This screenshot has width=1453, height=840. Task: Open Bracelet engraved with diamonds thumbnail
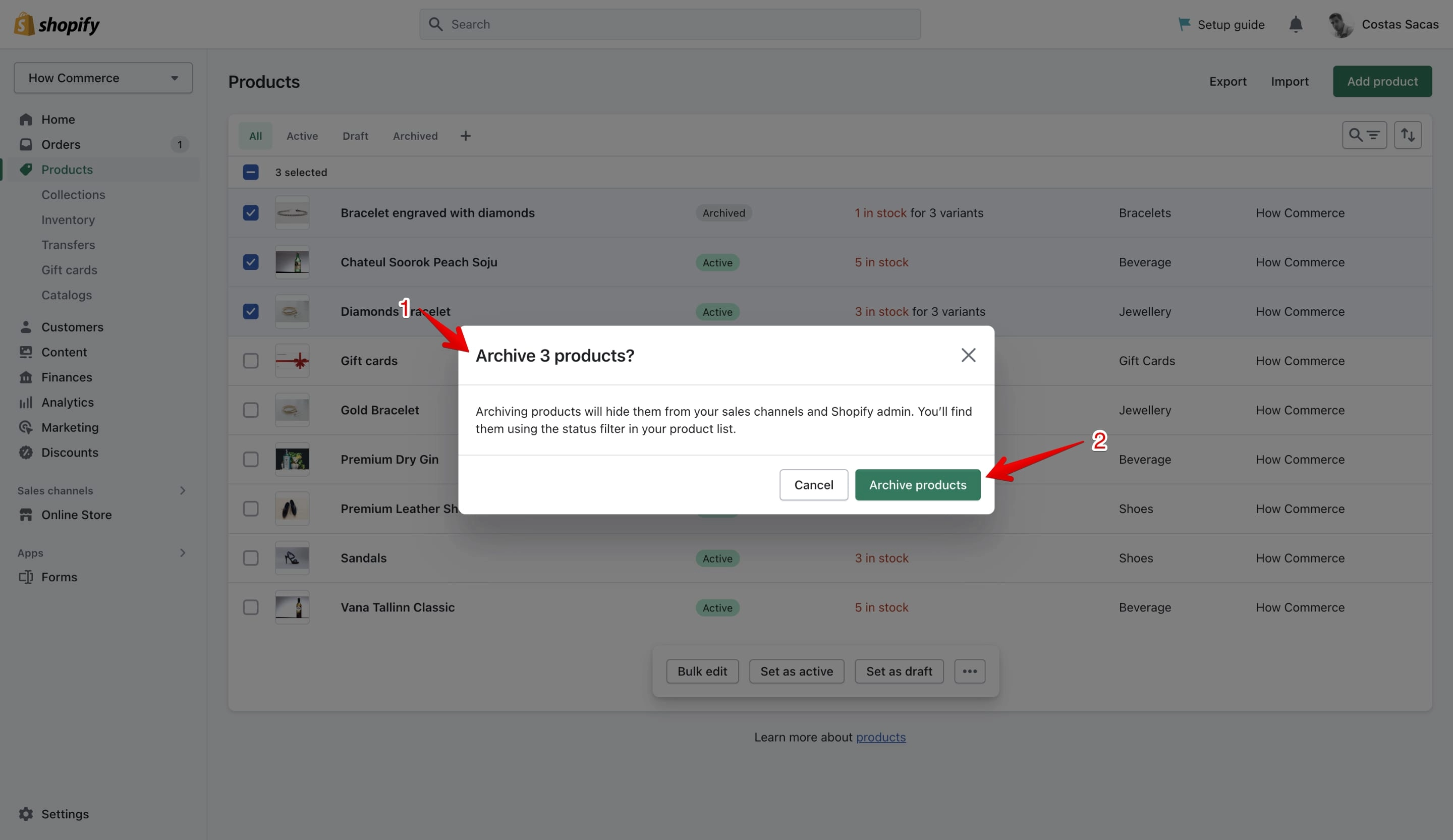(x=292, y=213)
